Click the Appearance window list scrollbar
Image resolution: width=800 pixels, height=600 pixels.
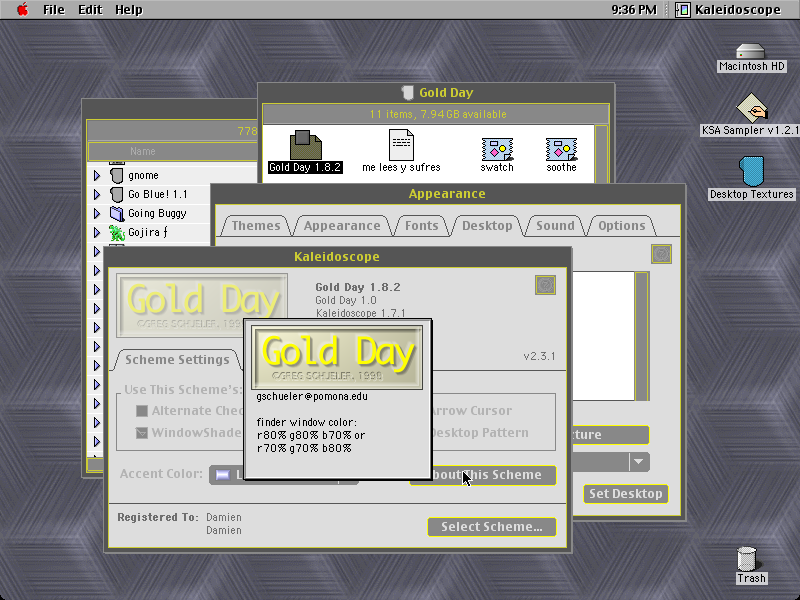point(641,336)
